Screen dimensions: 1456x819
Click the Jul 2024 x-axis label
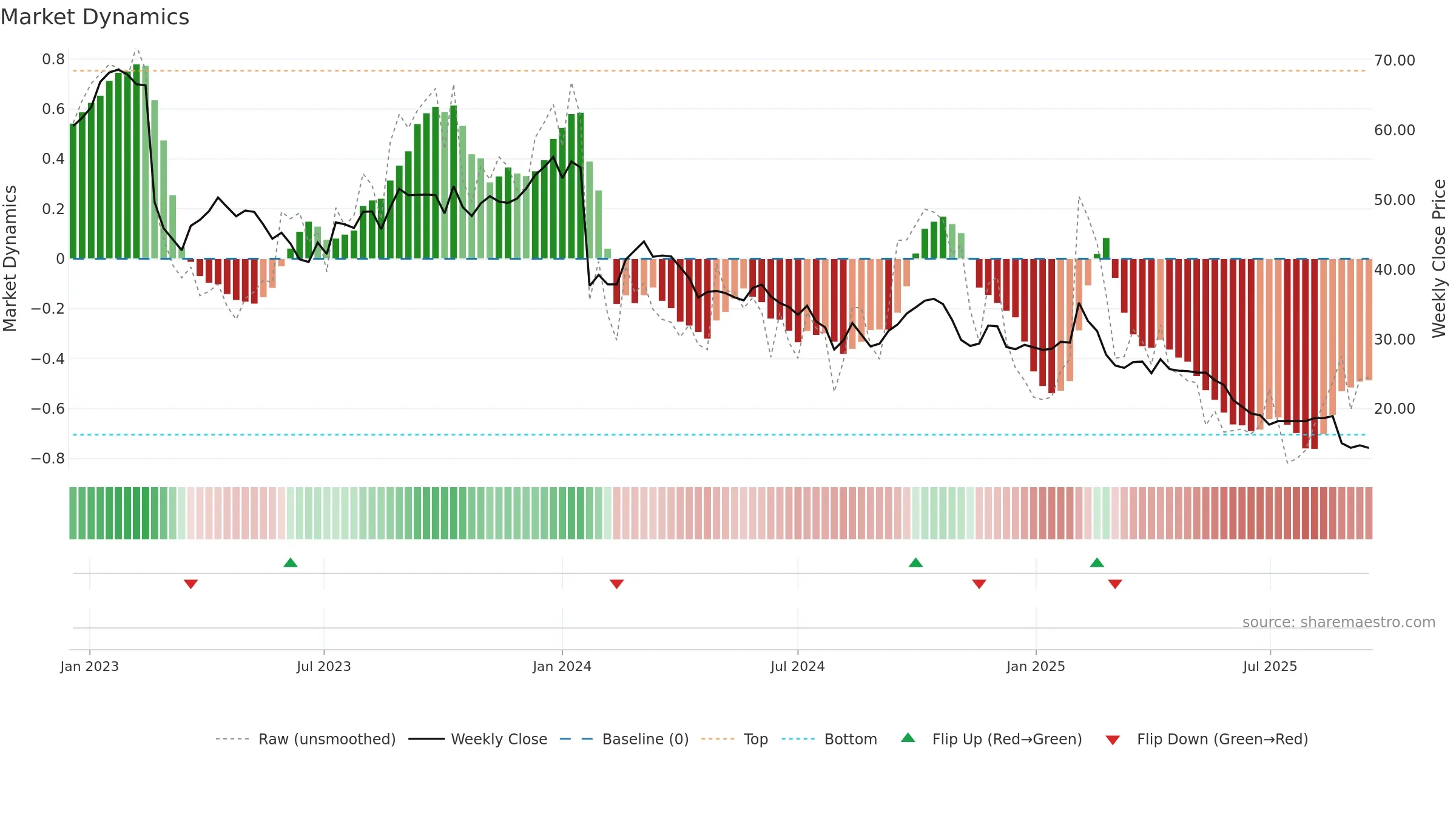tap(798, 666)
